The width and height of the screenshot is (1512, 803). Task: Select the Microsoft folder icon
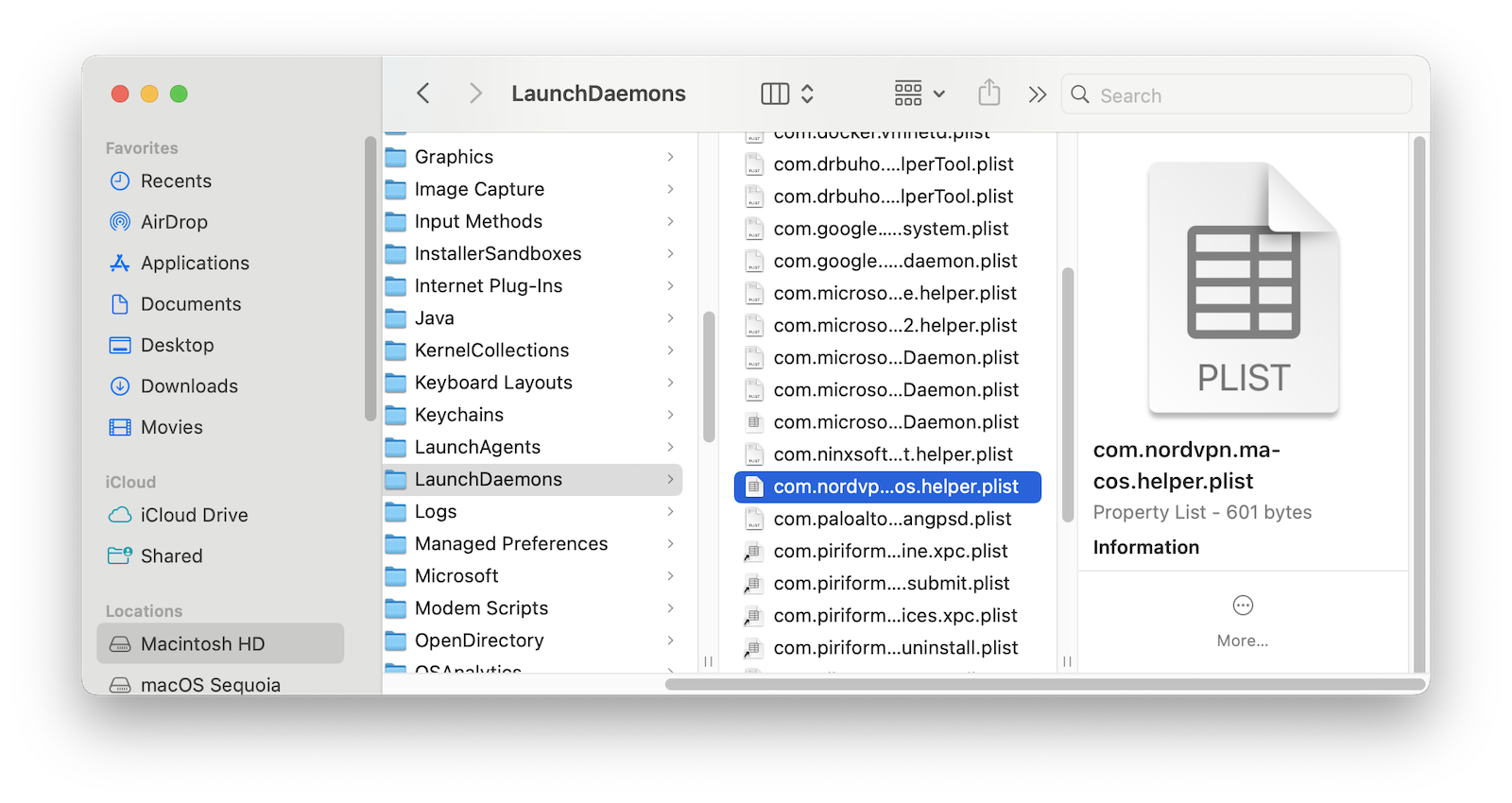pos(396,576)
